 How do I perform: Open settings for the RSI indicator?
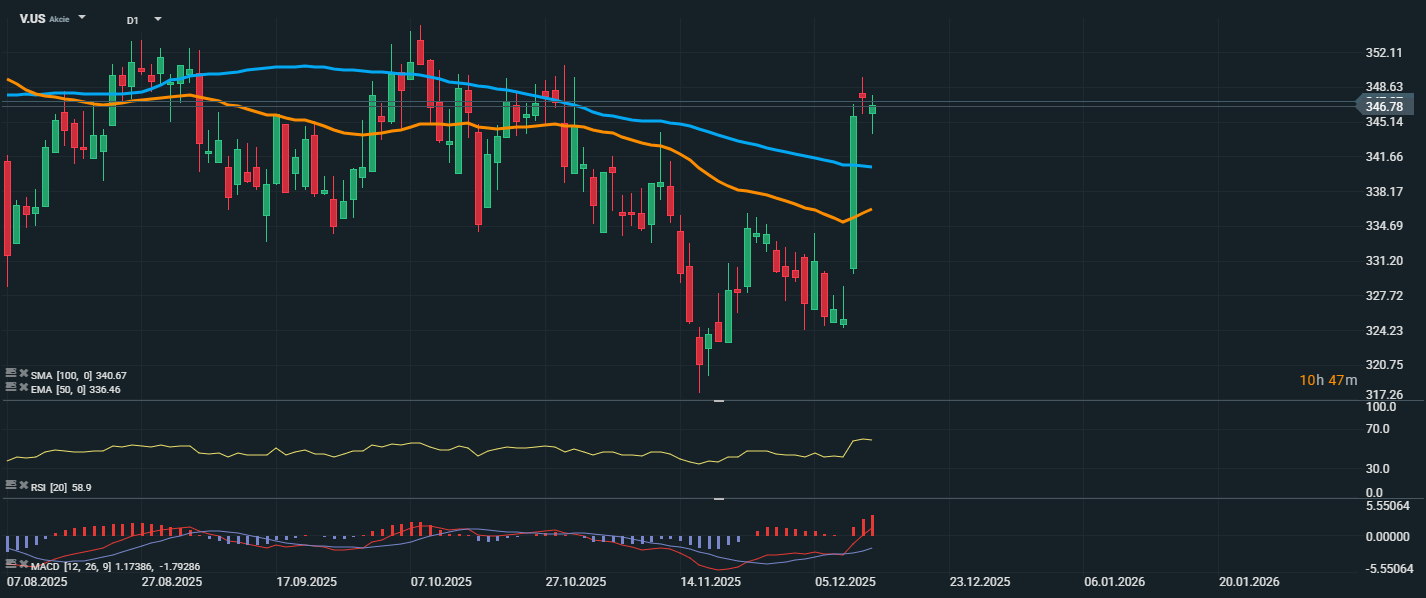point(11,485)
